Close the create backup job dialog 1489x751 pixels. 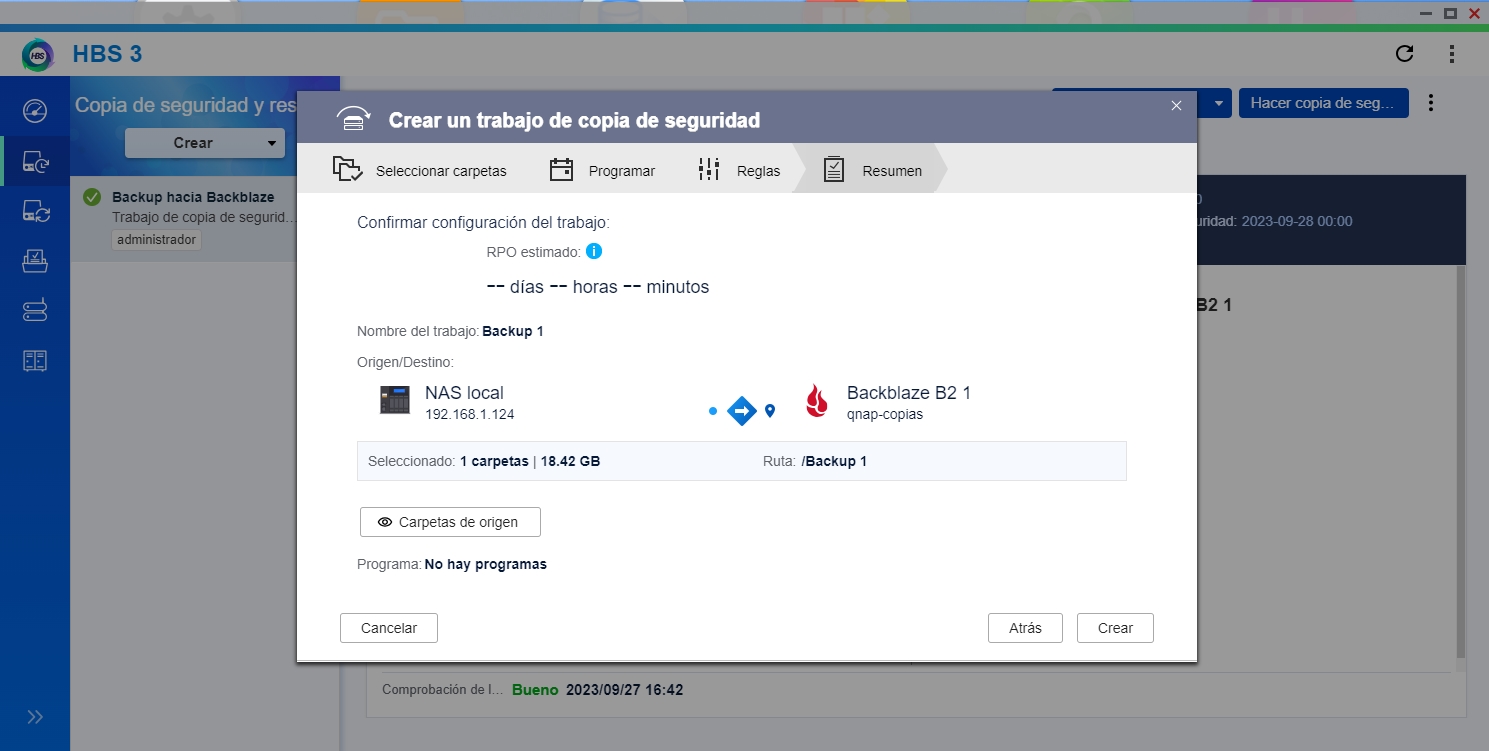click(1176, 105)
